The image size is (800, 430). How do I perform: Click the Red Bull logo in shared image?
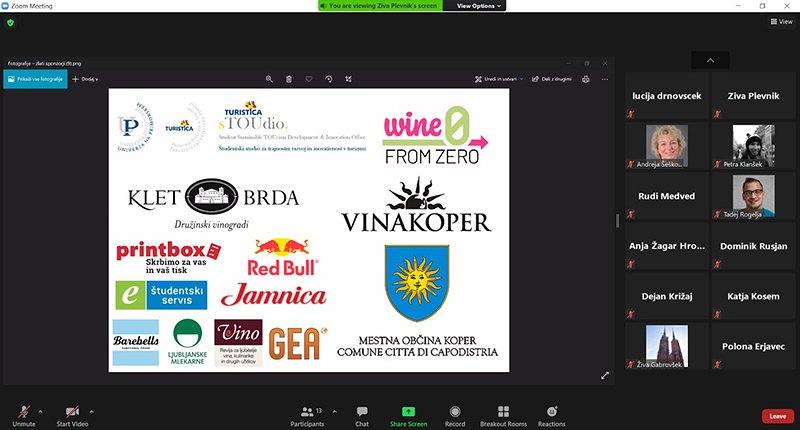coord(283,258)
